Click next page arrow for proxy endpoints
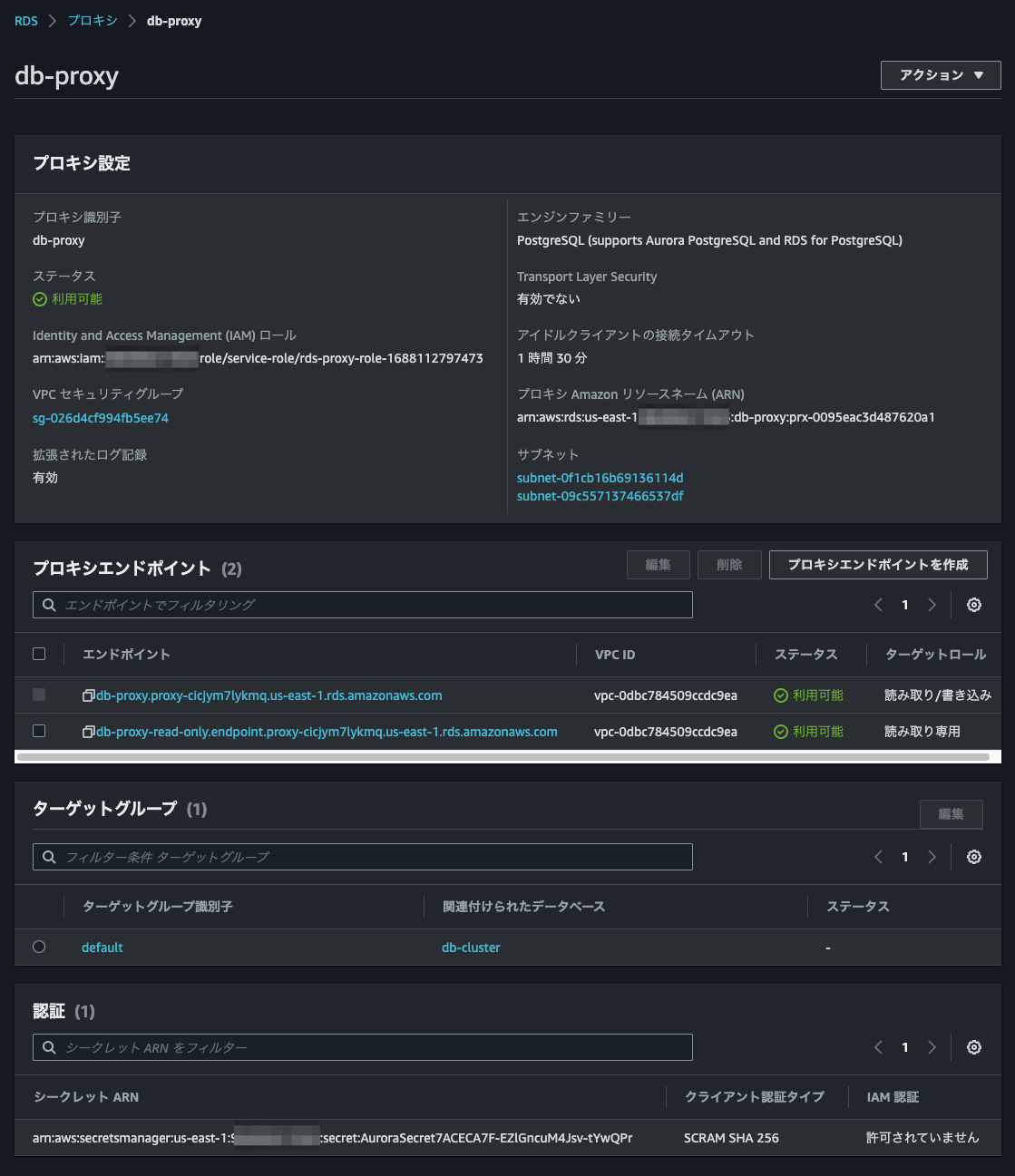Image resolution: width=1015 pixels, height=1176 pixels. pyautogui.click(x=932, y=604)
